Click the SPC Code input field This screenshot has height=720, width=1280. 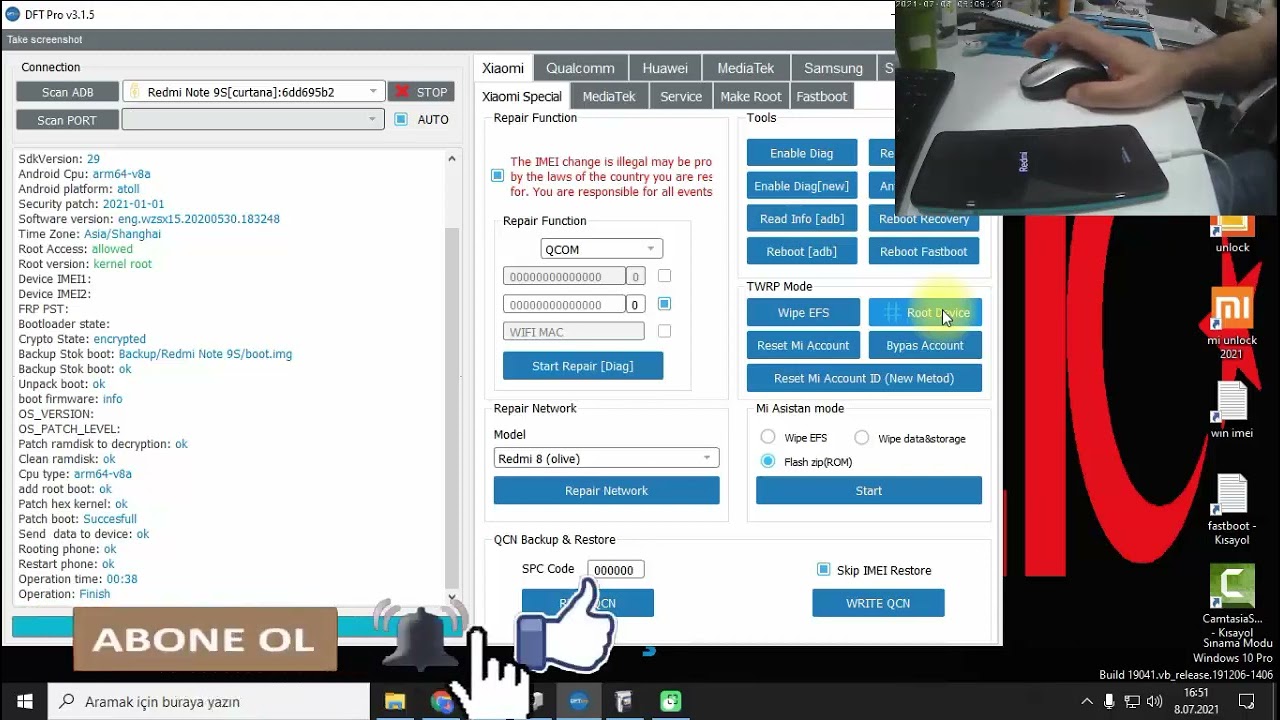point(615,569)
